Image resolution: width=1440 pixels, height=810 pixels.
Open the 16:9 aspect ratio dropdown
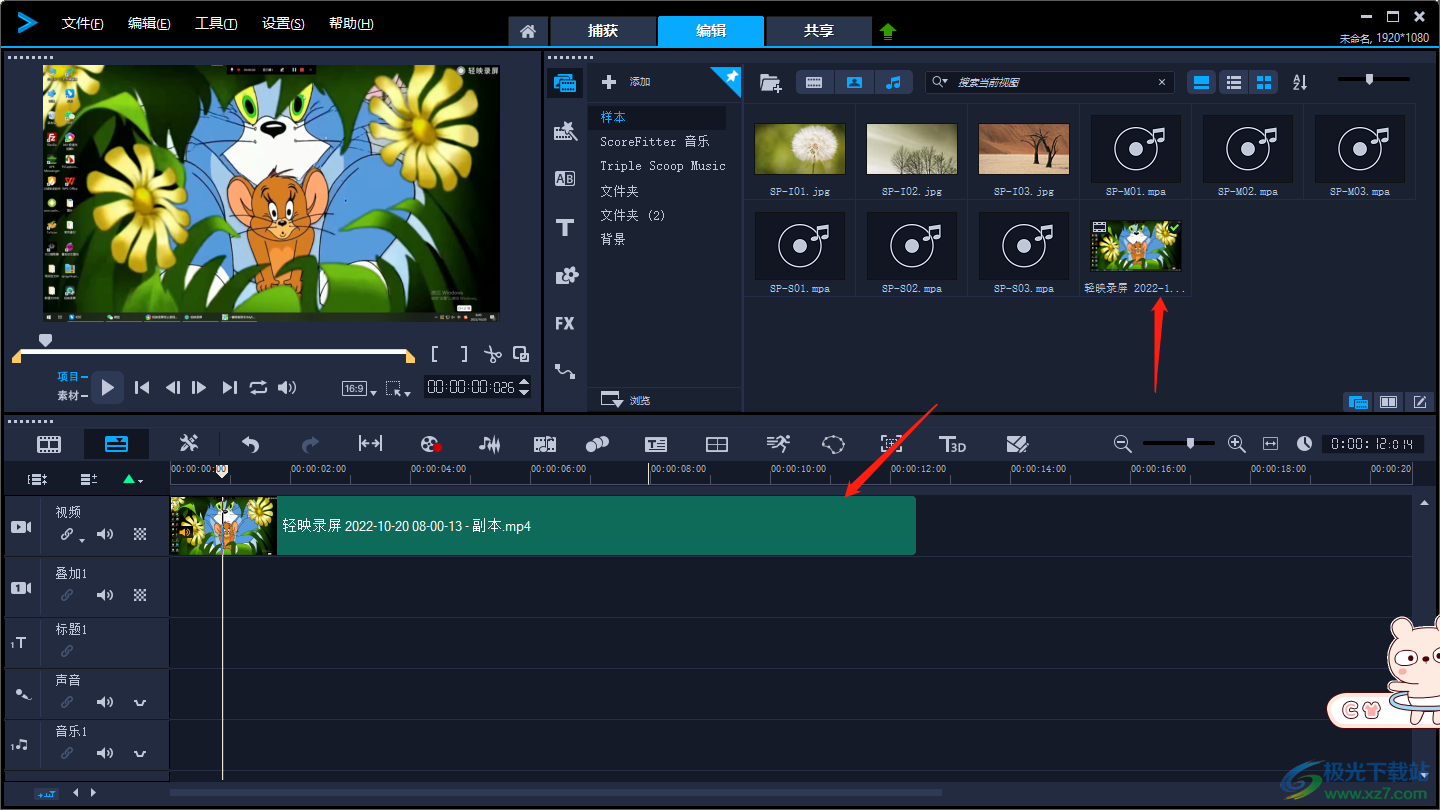tap(359, 389)
